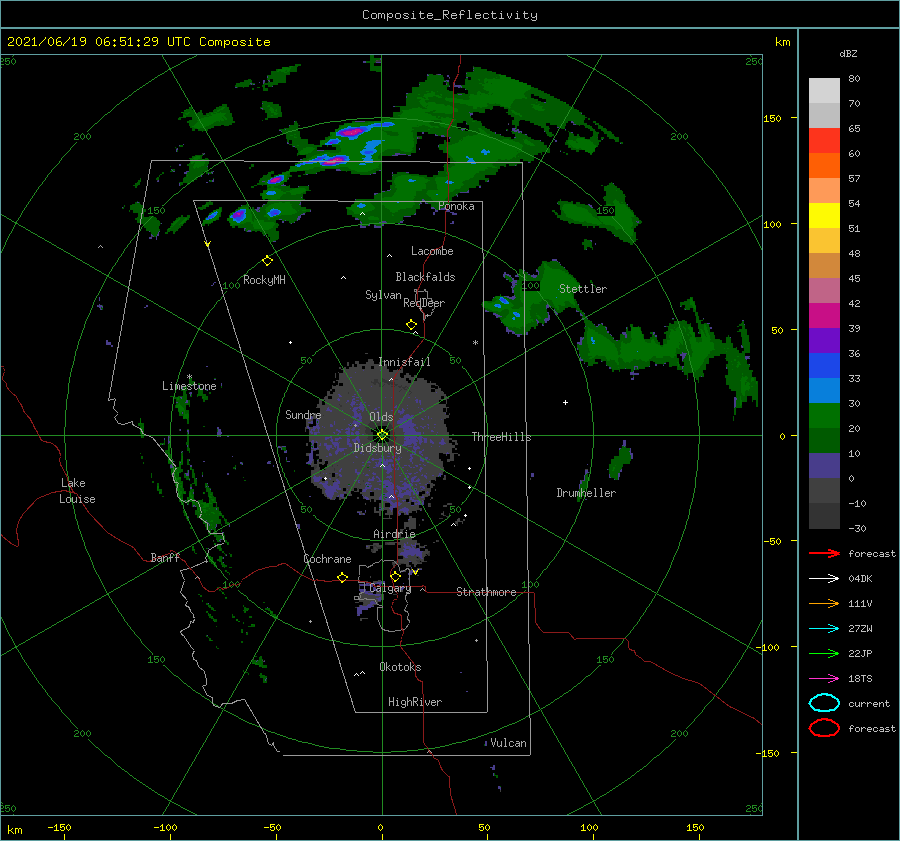The width and height of the screenshot is (900, 841).
Task: Select the yellow diamond marker below Cochrane
Action: click(342, 578)
